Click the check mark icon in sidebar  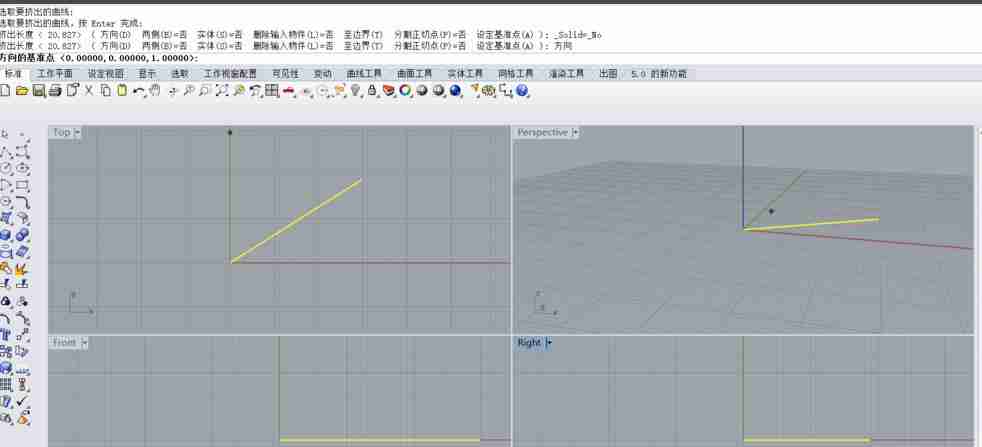(x=23, y=401)
